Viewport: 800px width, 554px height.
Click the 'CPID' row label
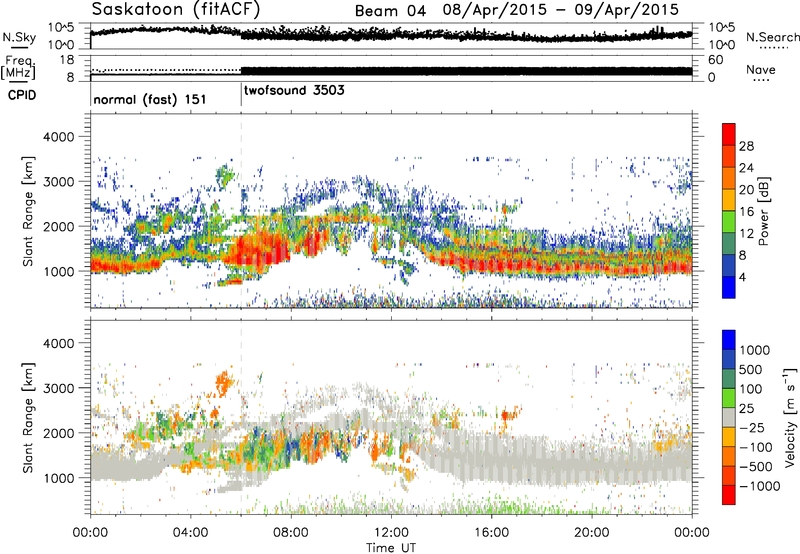coord(22,95)
